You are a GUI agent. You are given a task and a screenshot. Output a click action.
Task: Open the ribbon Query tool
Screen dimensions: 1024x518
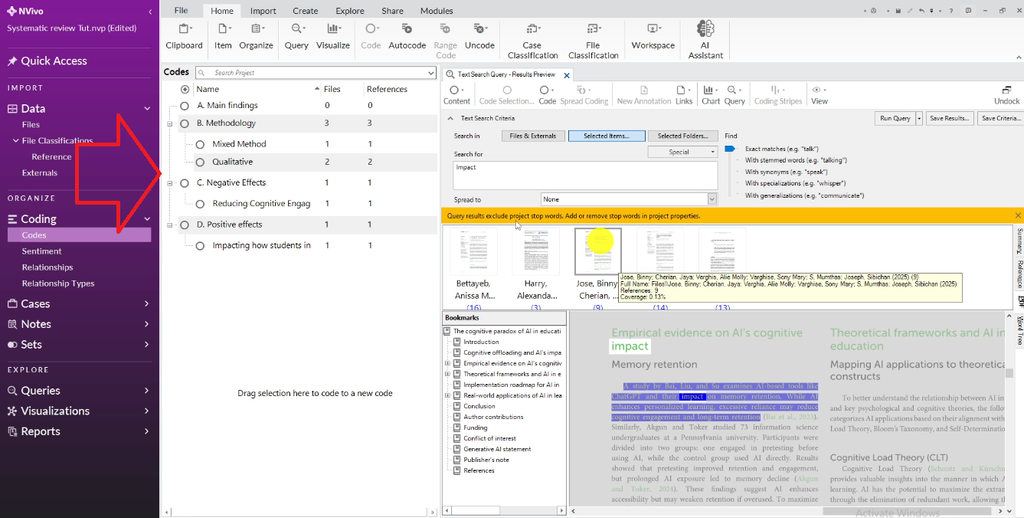(x=296, y=37)
